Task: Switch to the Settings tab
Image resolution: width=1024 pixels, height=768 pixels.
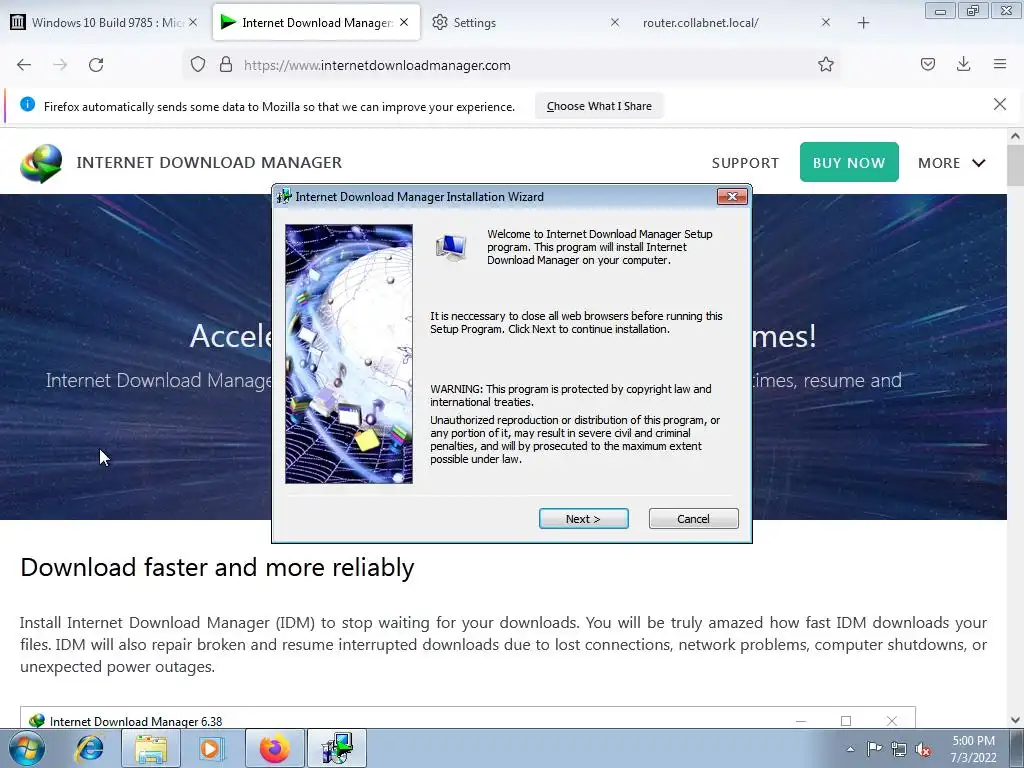Action: (526, 23)
